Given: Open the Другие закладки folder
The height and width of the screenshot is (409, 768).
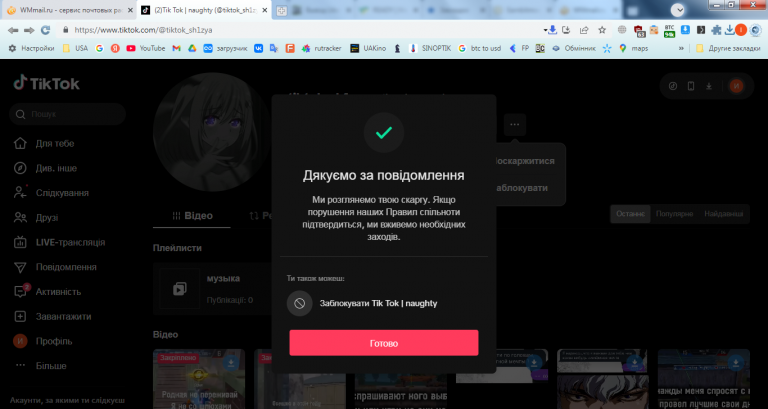Looking at the screenshot, I should [x=728, y=48].
